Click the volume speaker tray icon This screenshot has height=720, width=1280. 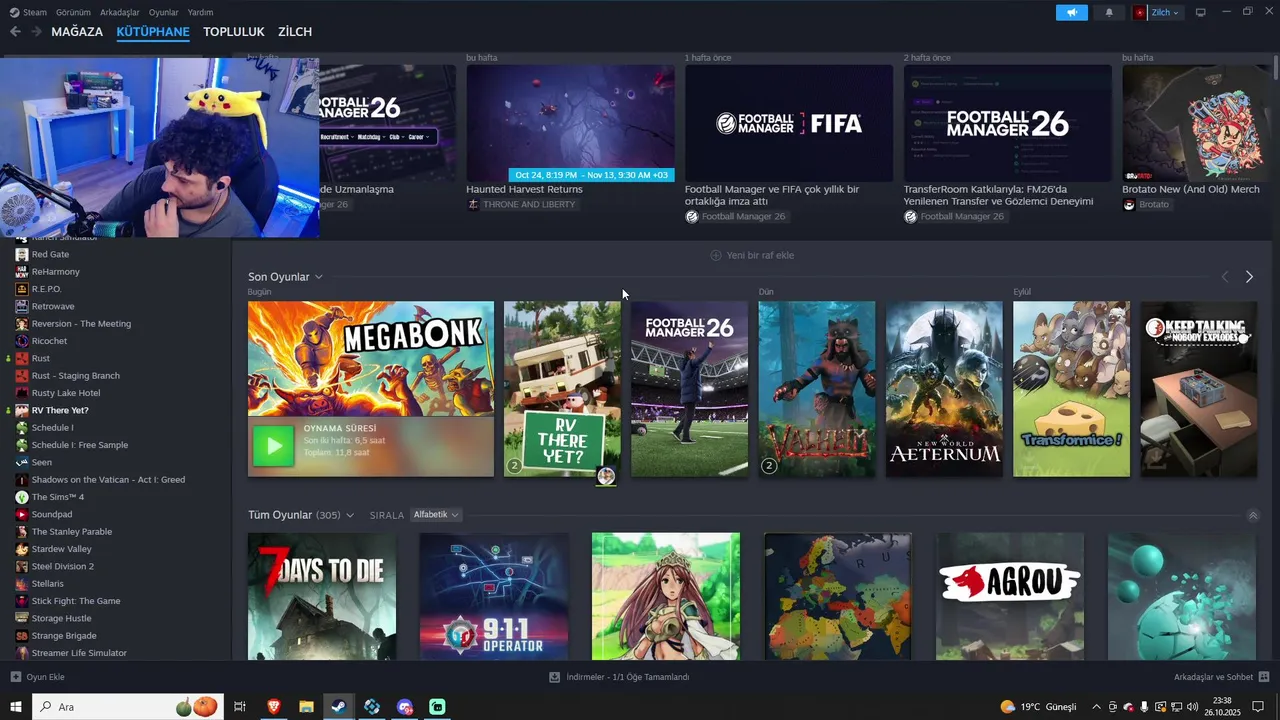(x=1192, y=707)
